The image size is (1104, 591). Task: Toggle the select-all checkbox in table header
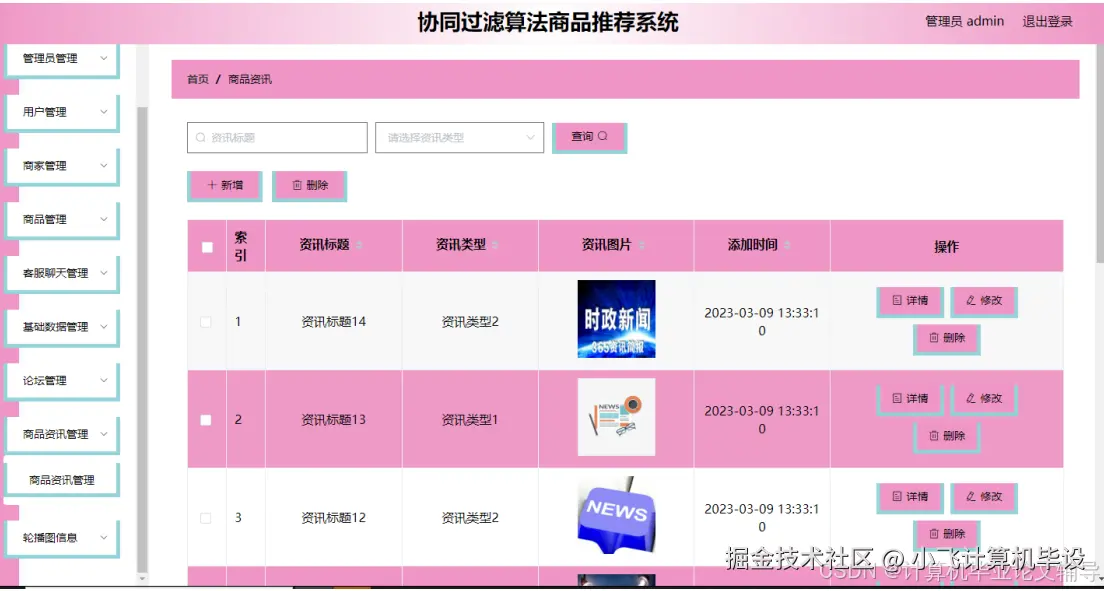(206, 245)
